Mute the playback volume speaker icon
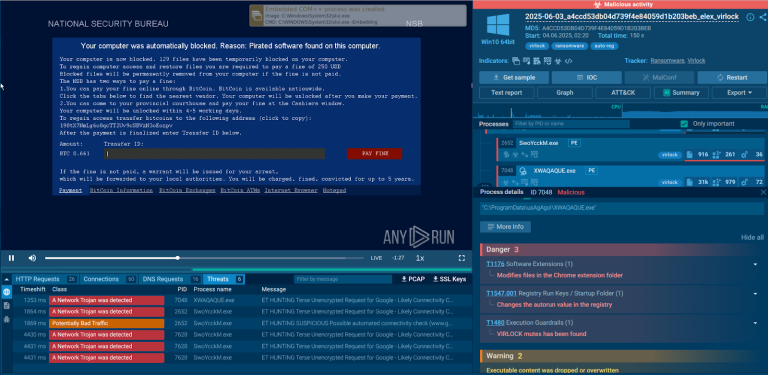Viewport: 768px width, 375px height. coord(32,258)
